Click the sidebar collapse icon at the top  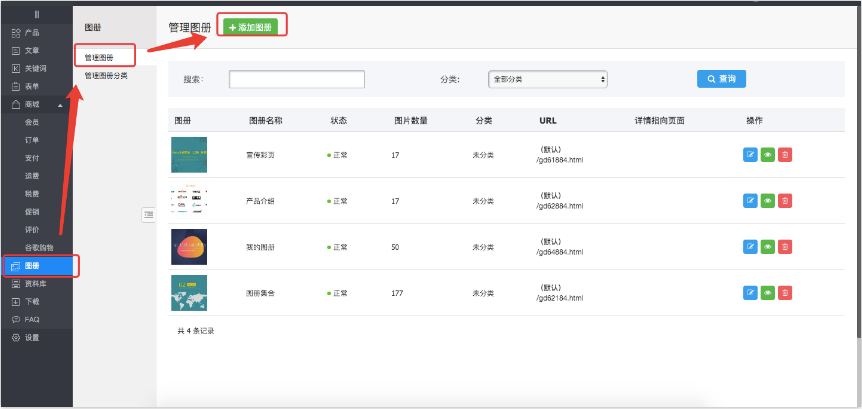(36, 14)
